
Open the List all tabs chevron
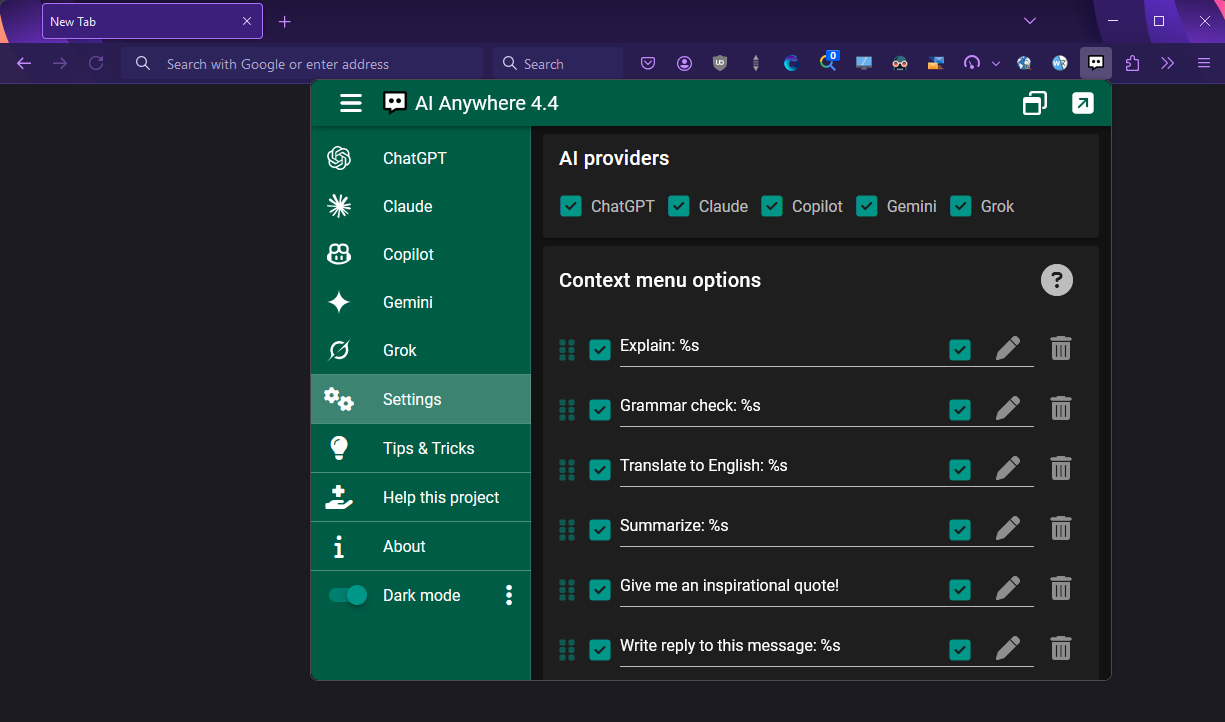pos(1030,20)
